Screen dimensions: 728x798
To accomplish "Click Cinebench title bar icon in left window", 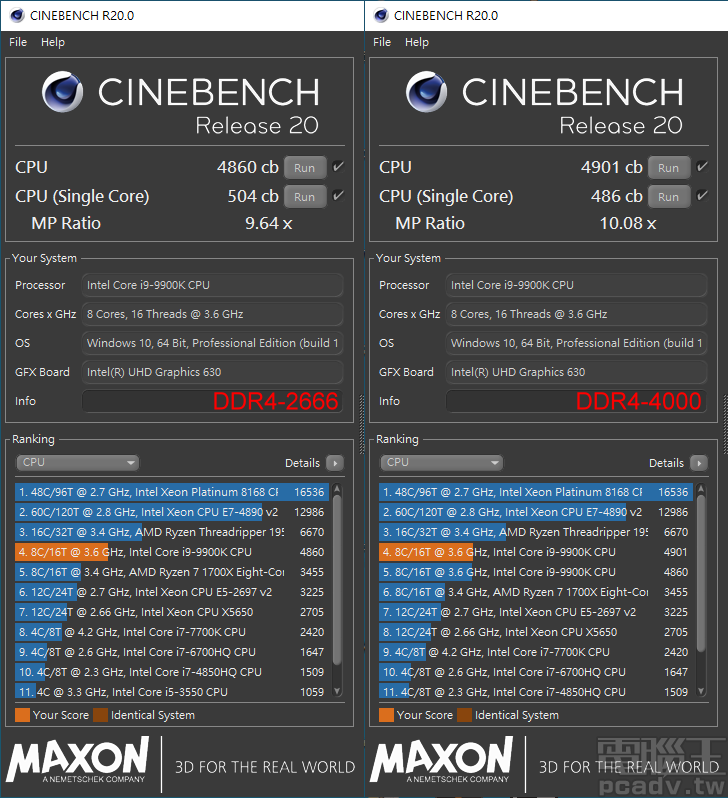I will coord(17,15).
